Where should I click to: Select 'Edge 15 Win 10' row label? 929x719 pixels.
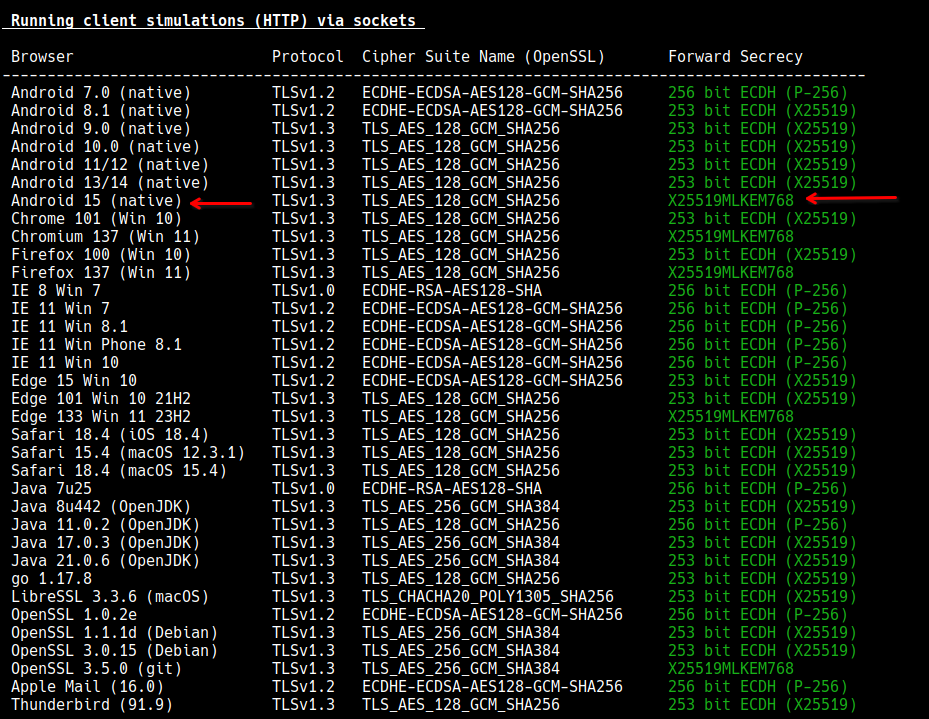[74, 381]
